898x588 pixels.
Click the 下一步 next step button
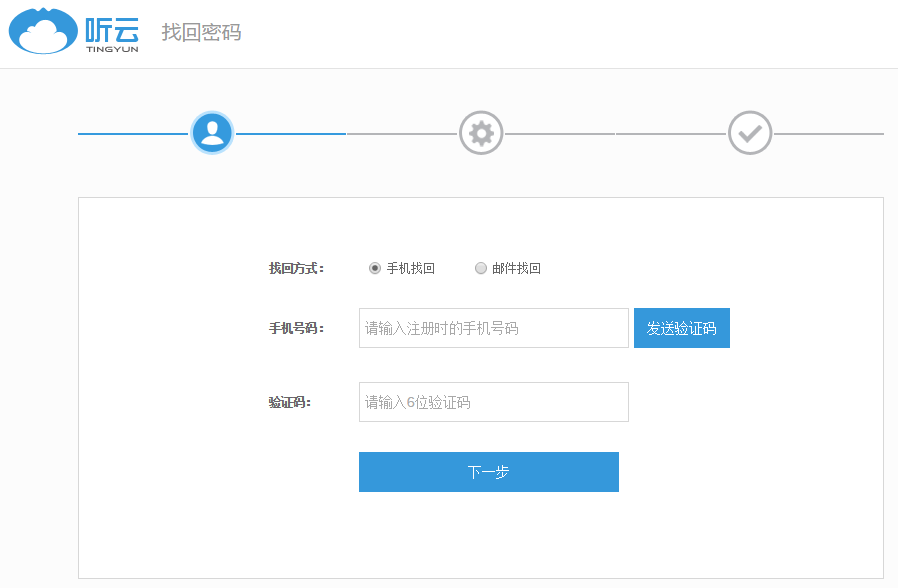tap(489, 472)
